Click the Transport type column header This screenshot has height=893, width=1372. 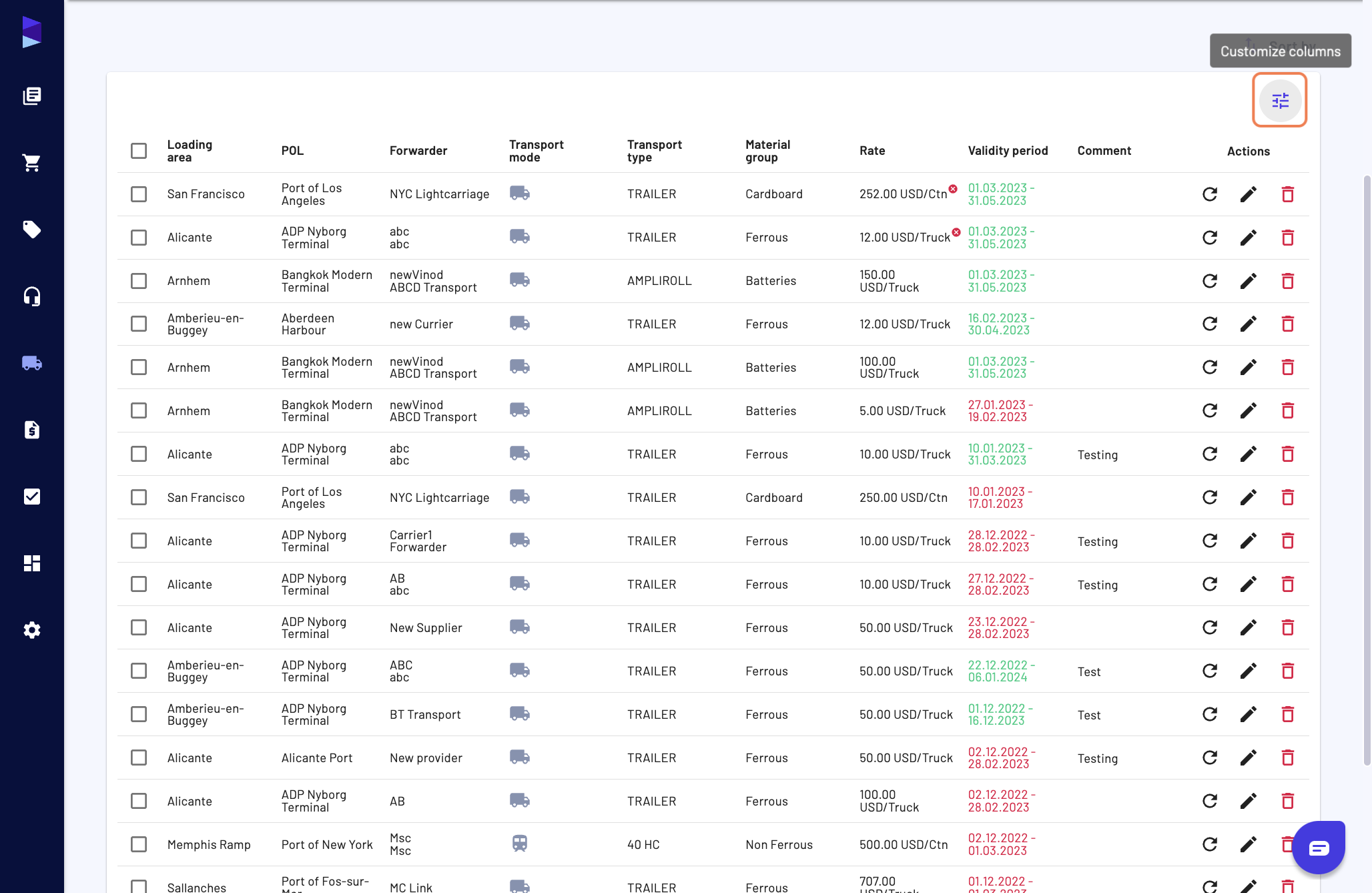click(x=654, y=151)
